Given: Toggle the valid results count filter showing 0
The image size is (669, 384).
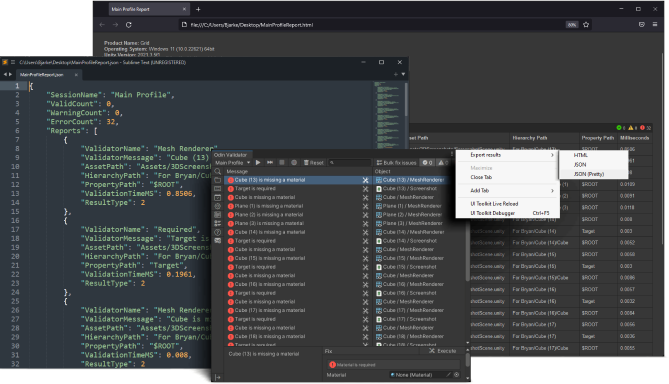Looking at the screenshot, I should point(427,163).
